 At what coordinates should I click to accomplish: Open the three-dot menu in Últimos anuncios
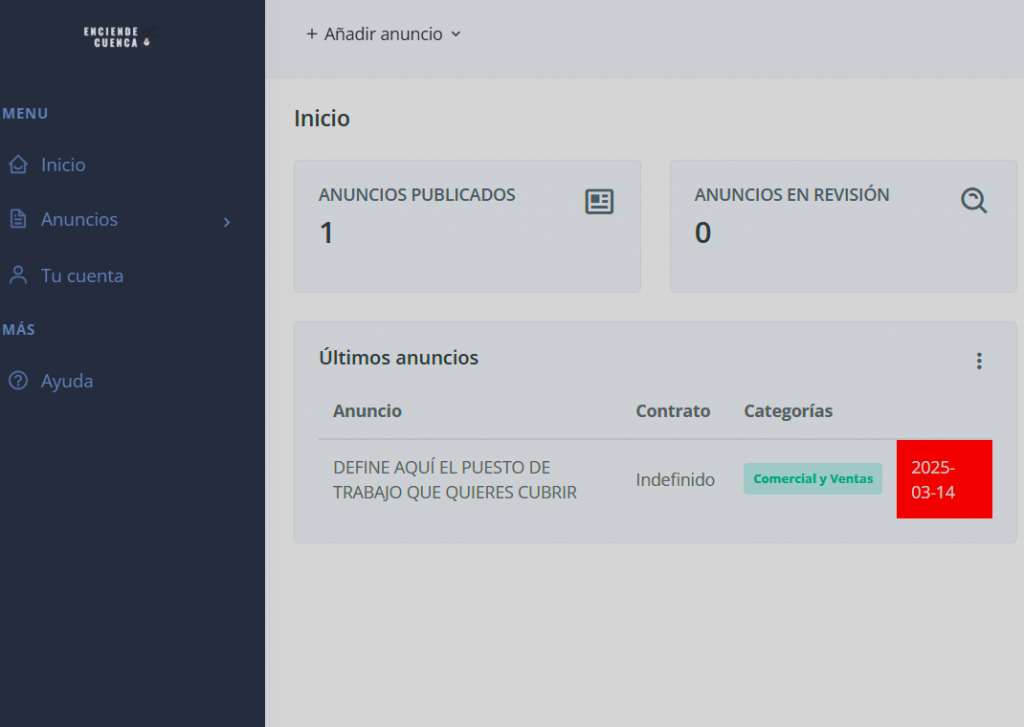click(x=979, y=361)
